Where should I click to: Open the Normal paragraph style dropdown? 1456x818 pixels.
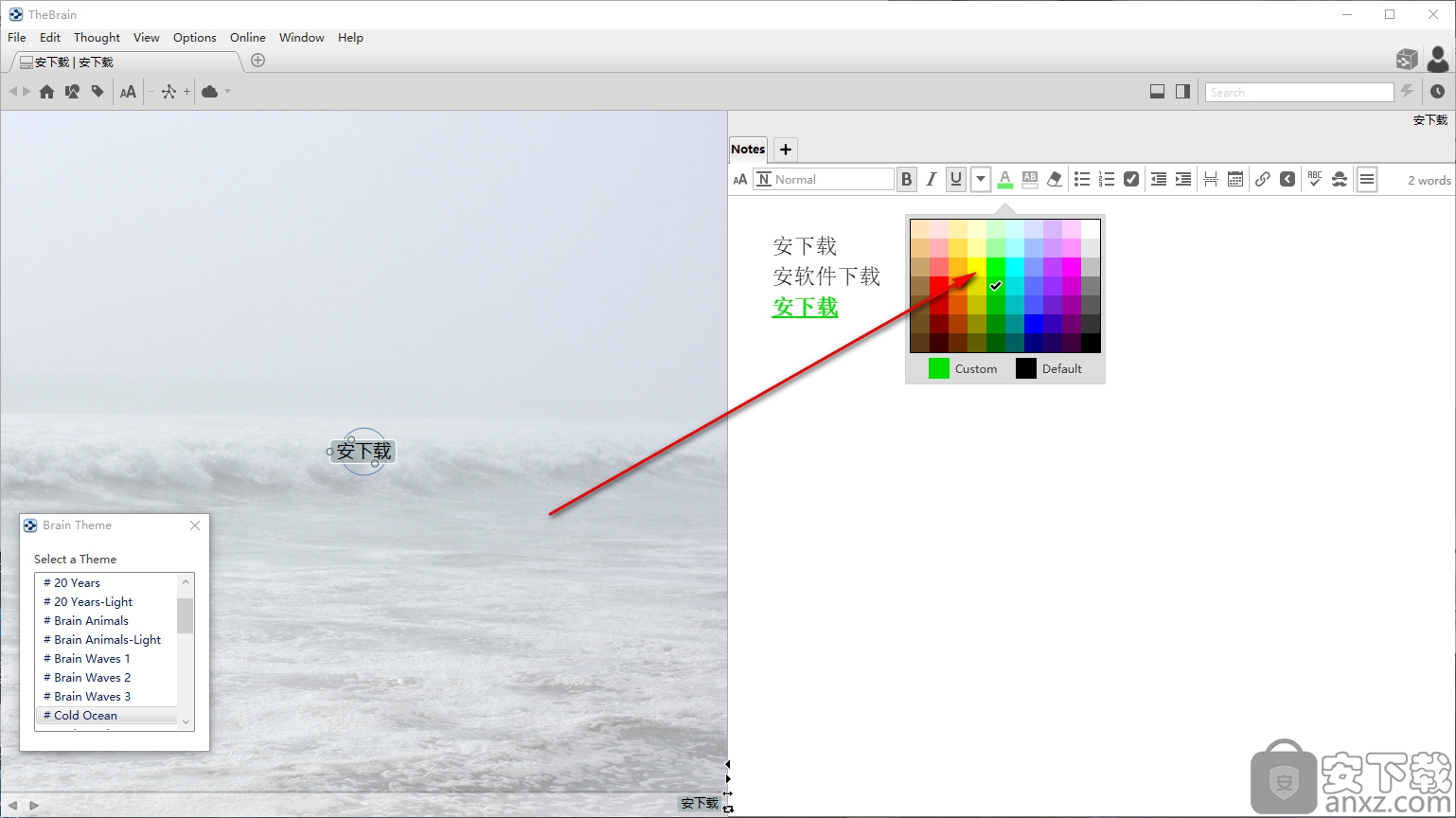tap(824, 179)
